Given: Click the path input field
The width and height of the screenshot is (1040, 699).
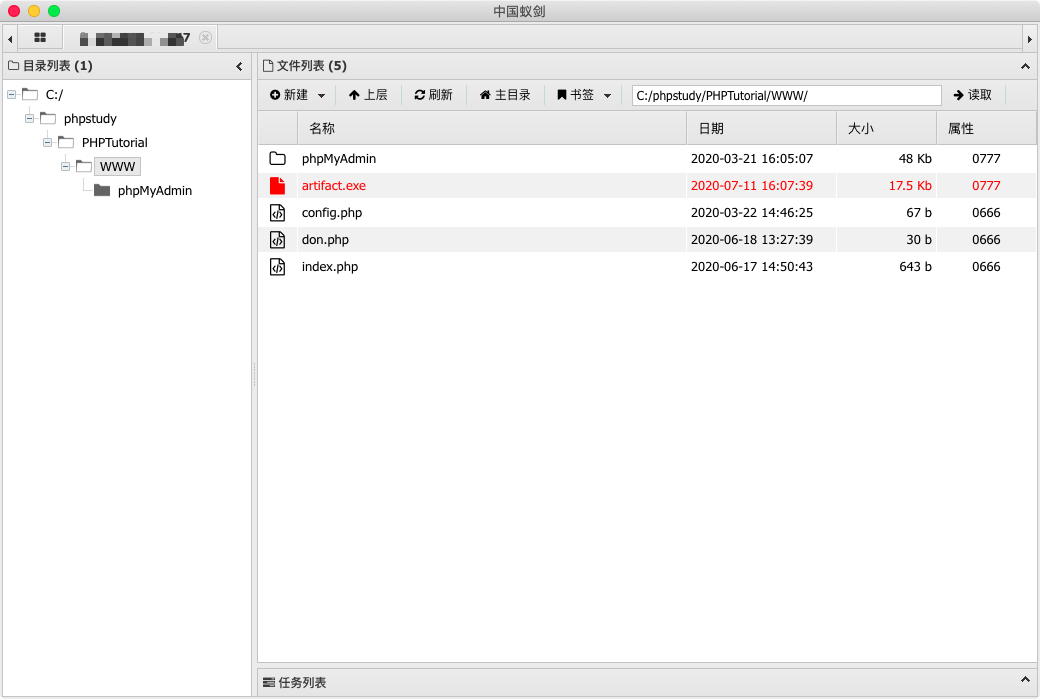Looking at the screenshot, I should (786, 95).
